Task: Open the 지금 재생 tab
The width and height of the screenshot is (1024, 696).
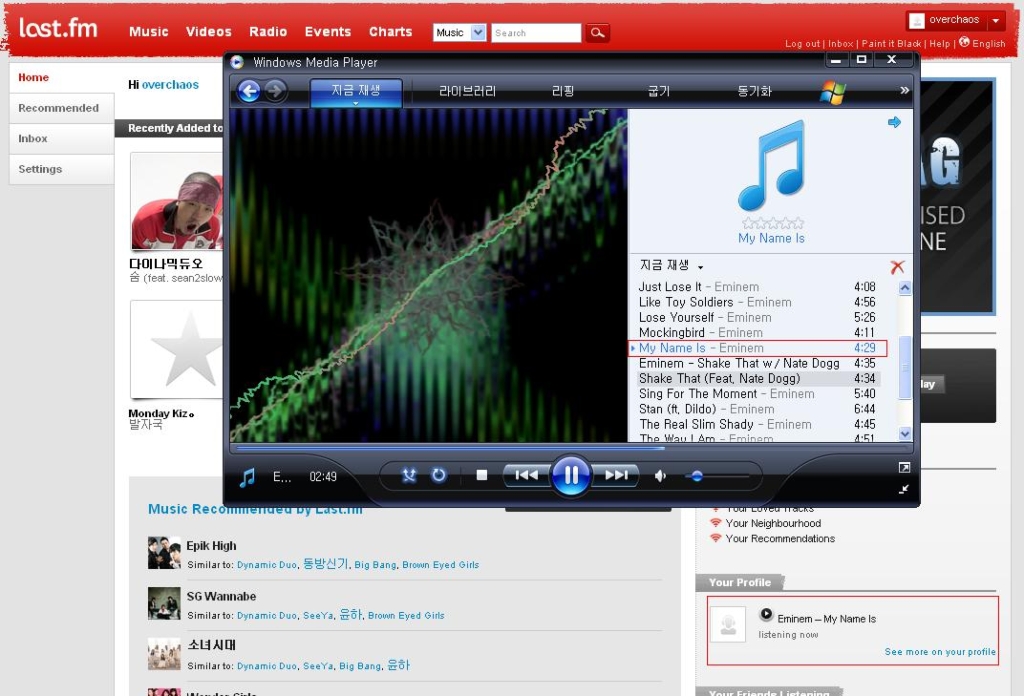Action: tap(356, 91)
